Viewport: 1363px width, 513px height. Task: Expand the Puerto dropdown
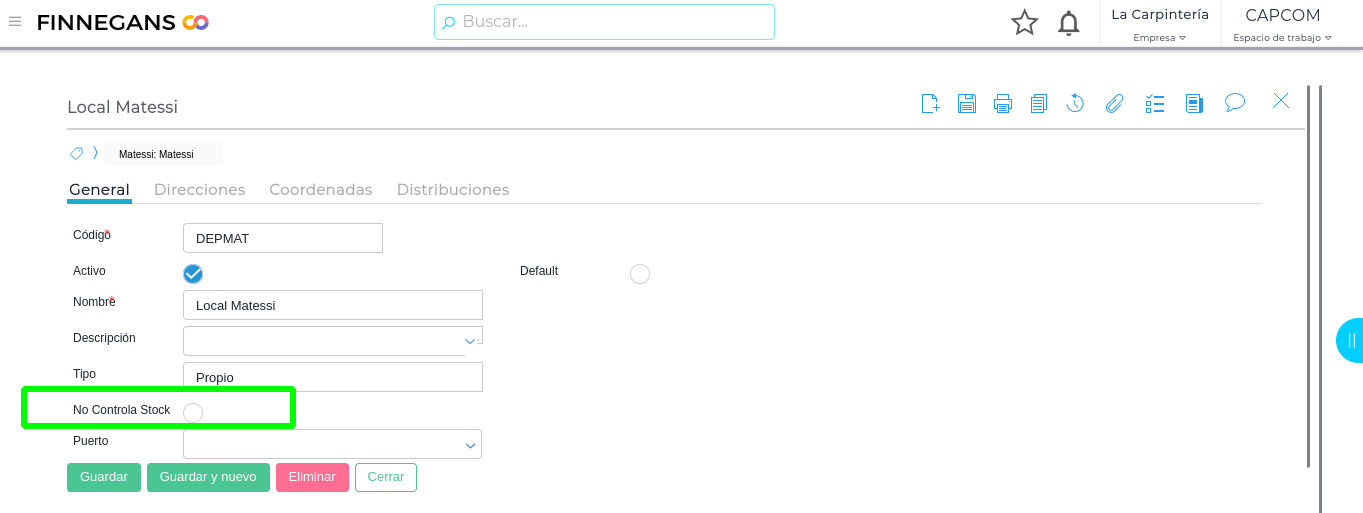pyautogui.click(x=470, y=445)
